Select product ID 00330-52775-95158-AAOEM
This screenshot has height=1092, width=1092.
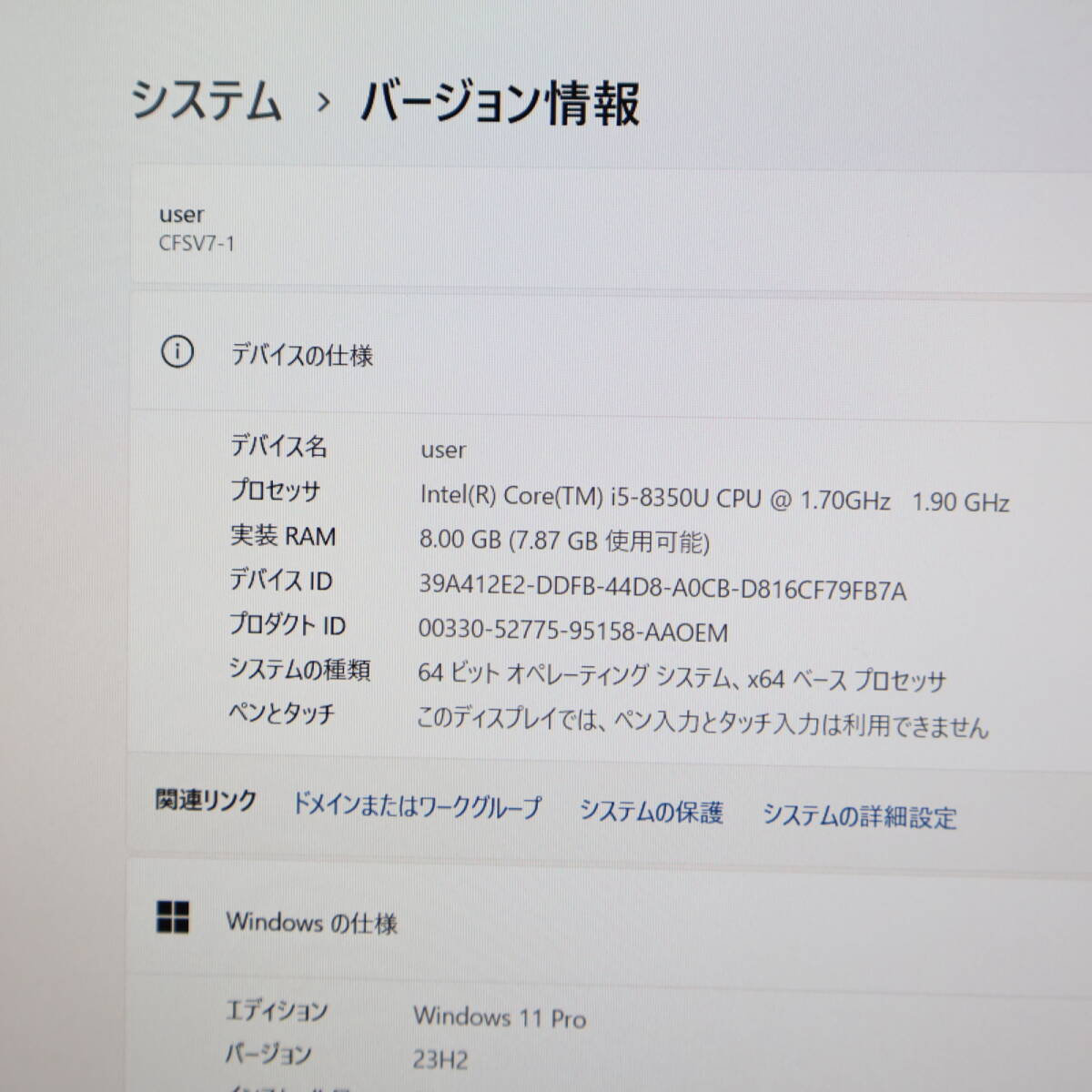572,631
